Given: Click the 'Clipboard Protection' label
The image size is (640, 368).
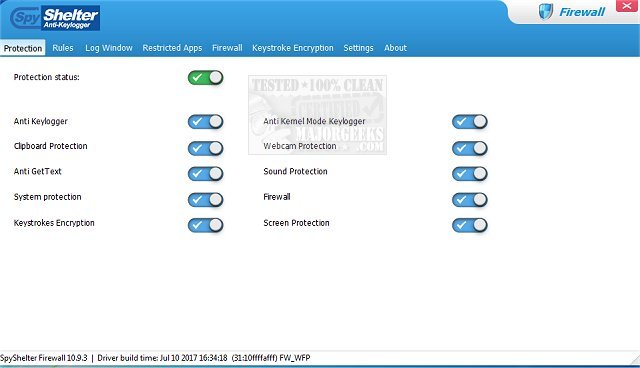Looking at the screenshot, I should pos(51,146).
